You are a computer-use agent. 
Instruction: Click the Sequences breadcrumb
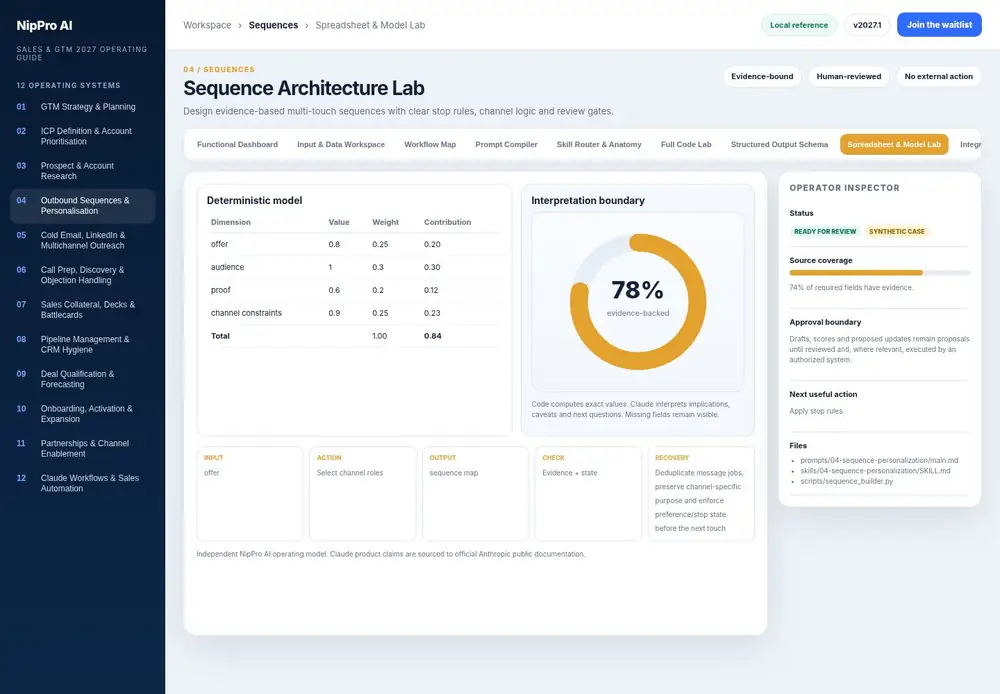click(273, 25)
